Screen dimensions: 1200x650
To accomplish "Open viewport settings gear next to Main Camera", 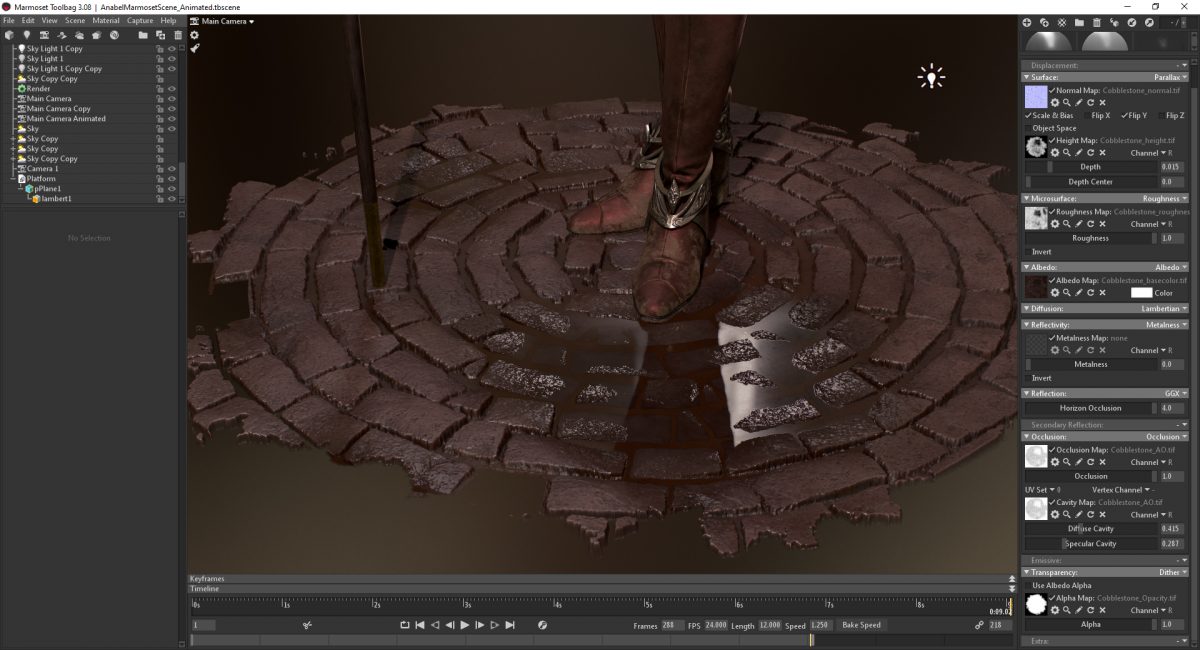I will click(x=193, y=34).
